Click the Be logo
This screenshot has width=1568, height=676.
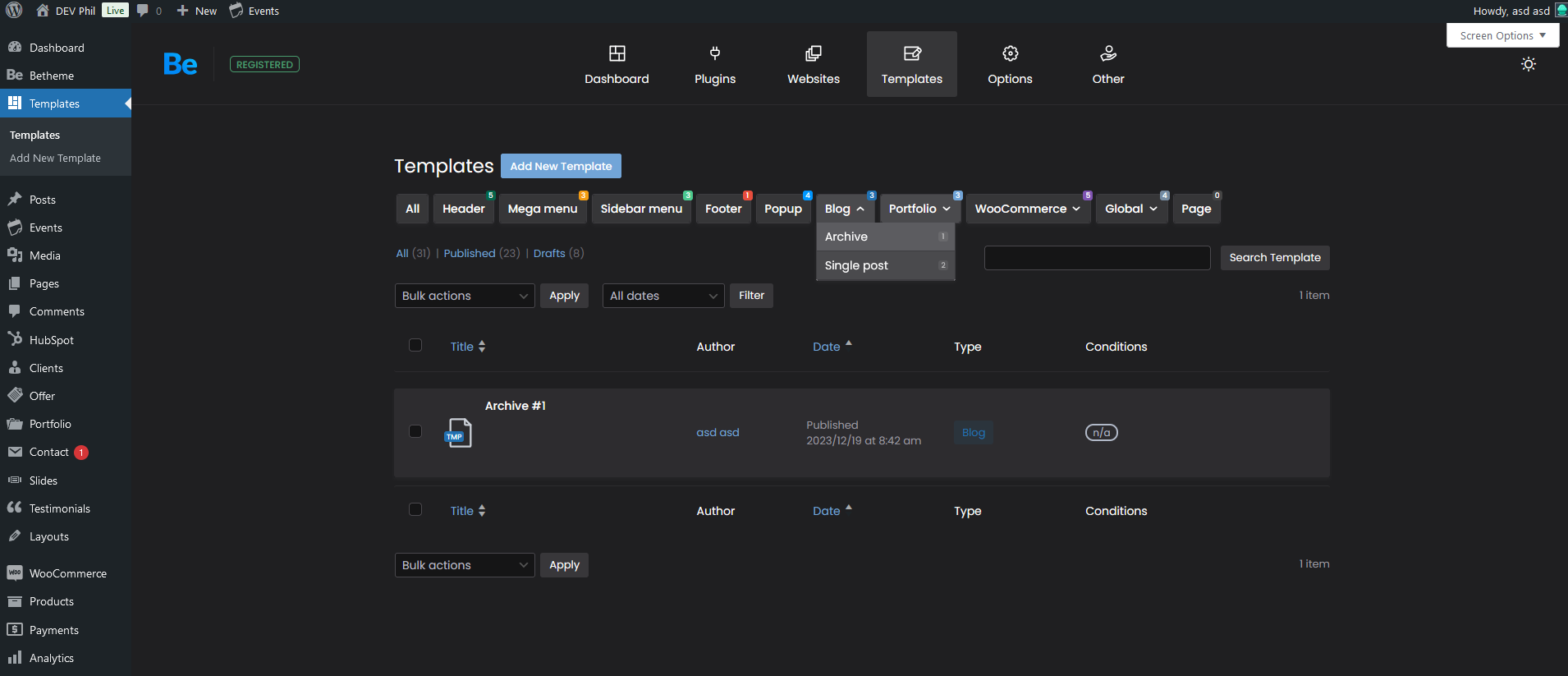point(181,64)
